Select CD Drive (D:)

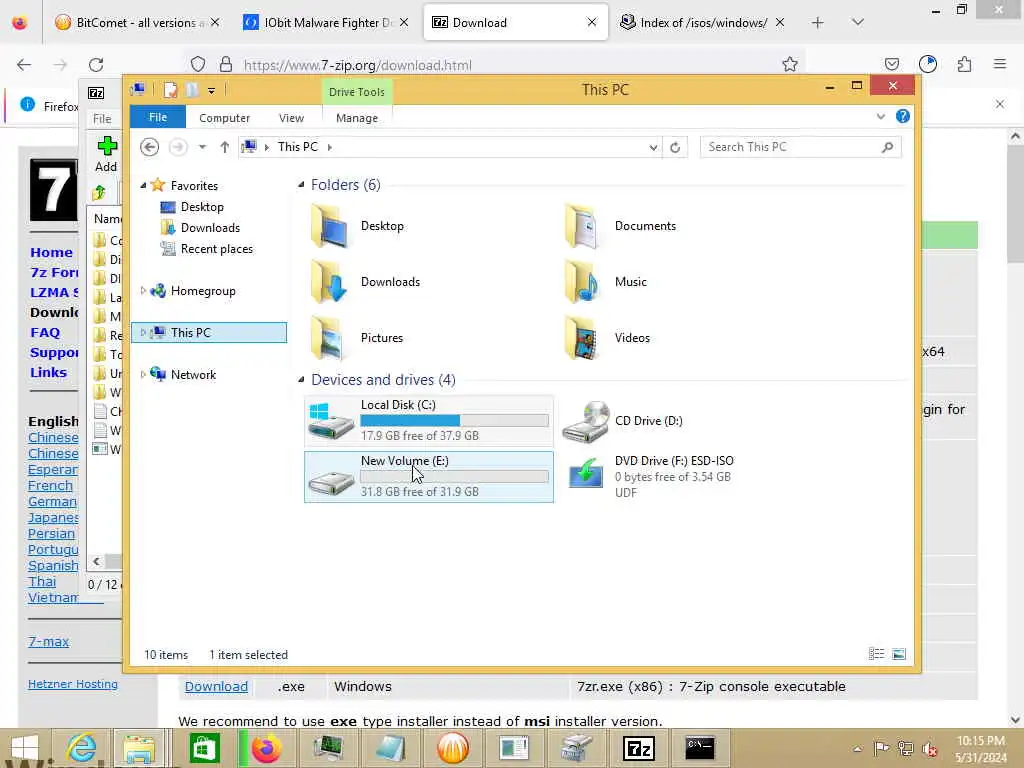pos(624,421)
